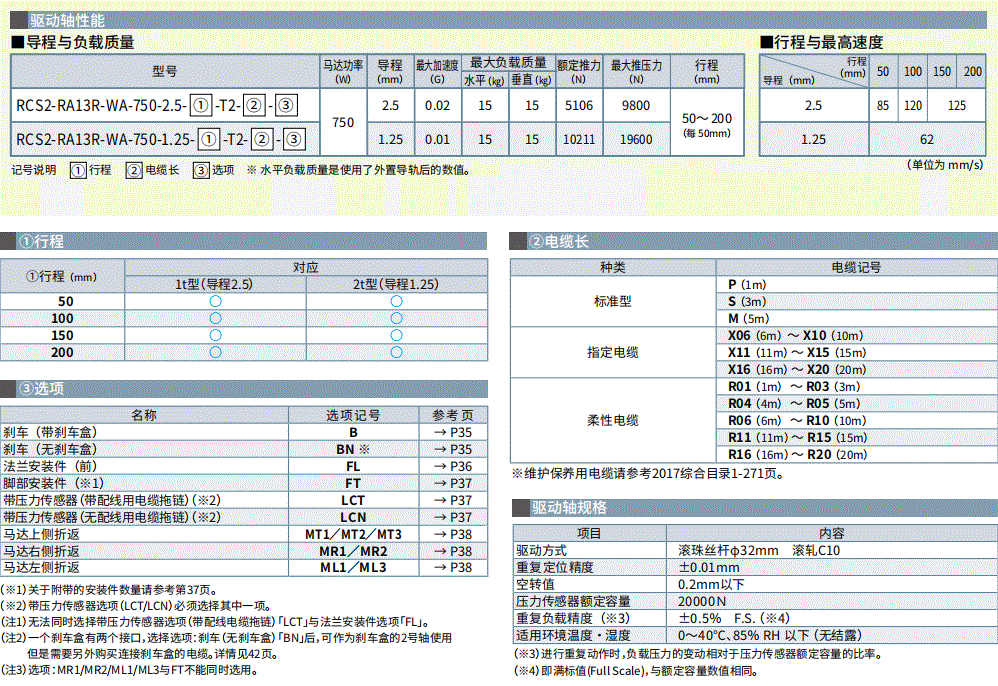Select speed value 85 in speed table
This screenshot has width=998, height=686.
(883, 106)
